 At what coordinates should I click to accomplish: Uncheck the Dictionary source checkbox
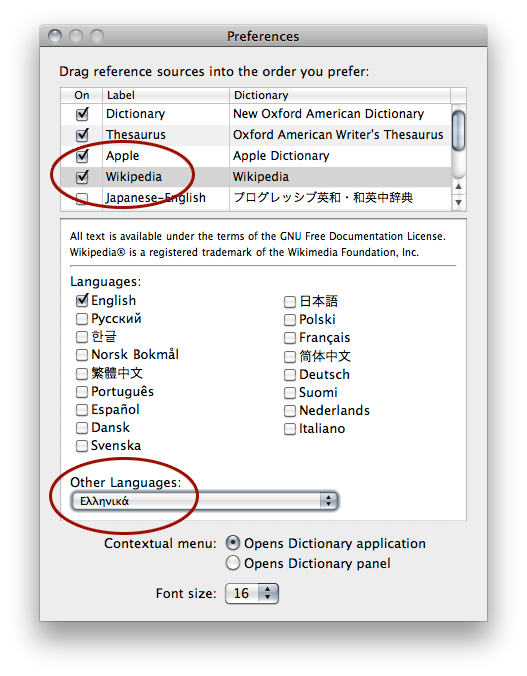pos(82,114)
